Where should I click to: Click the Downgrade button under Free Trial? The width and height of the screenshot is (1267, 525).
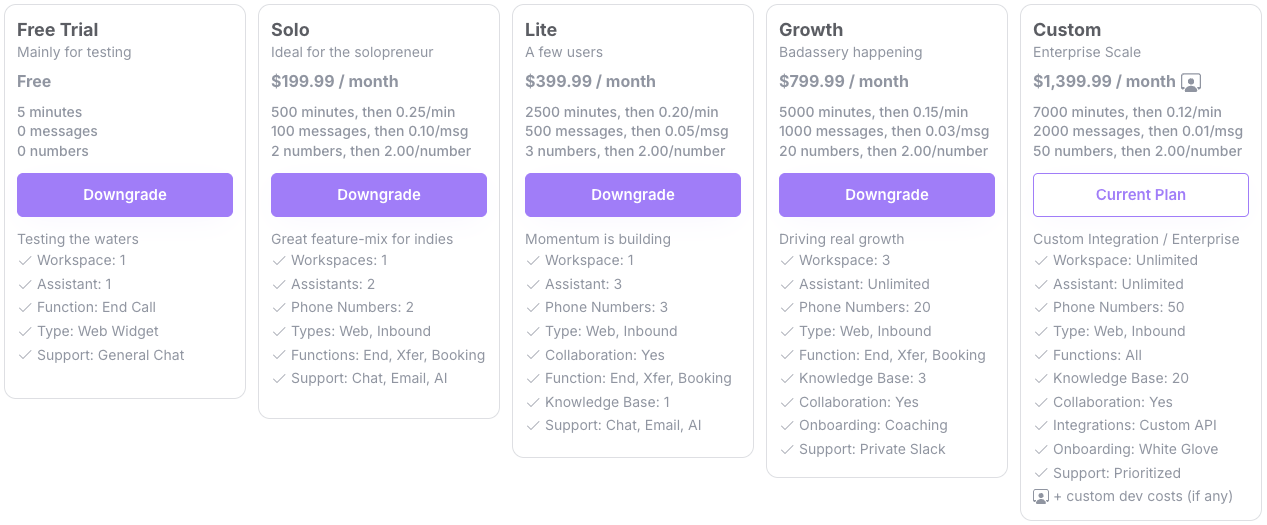pos(125,195)
